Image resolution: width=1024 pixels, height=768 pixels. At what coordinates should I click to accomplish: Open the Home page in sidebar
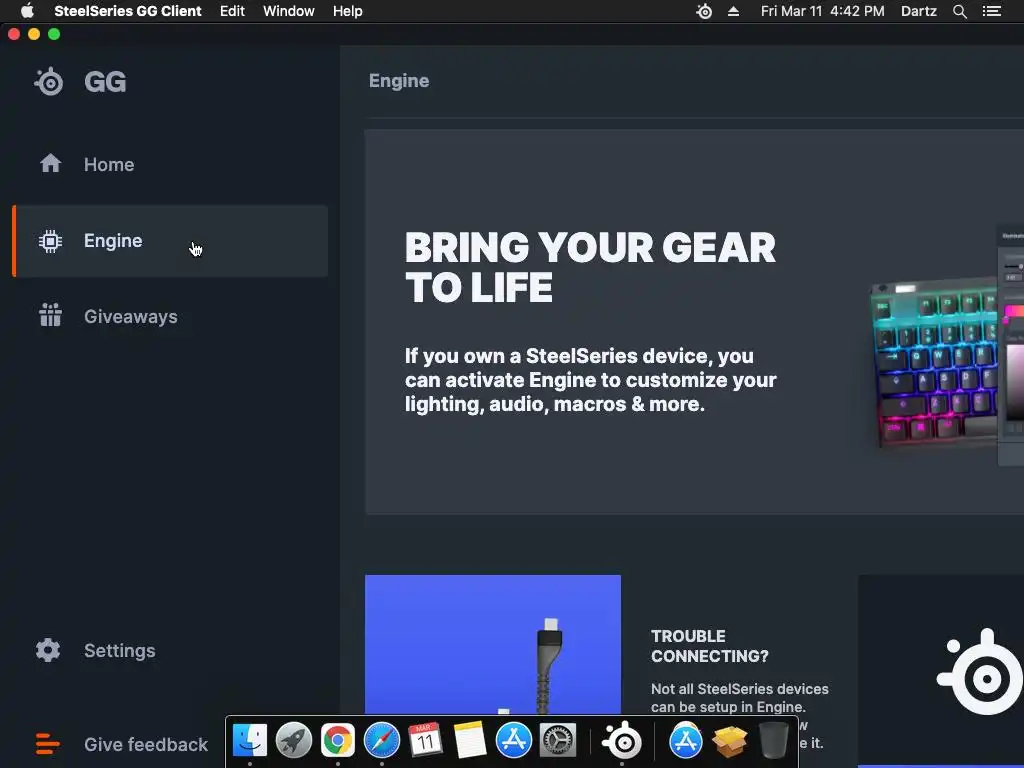point(170,165)
